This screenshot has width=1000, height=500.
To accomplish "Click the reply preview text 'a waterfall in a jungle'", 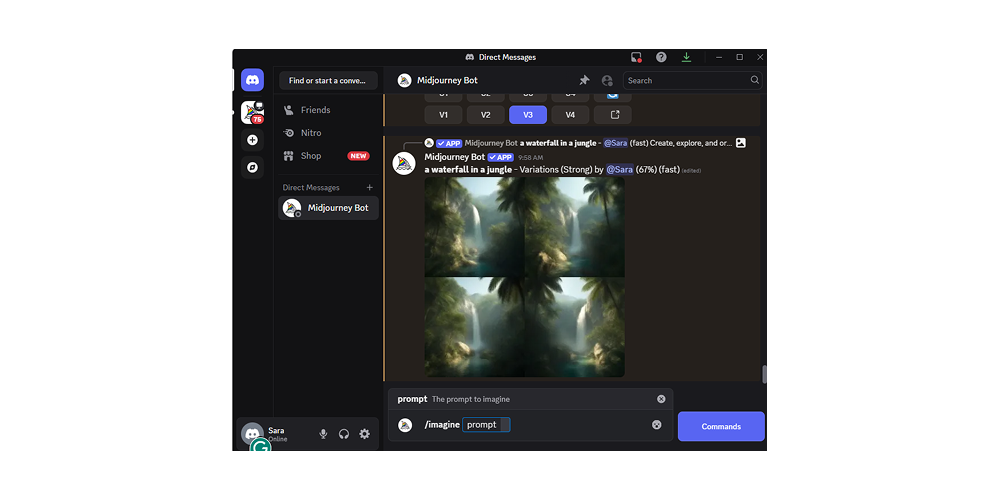I will pyautogui.click(x=560, y=143).
